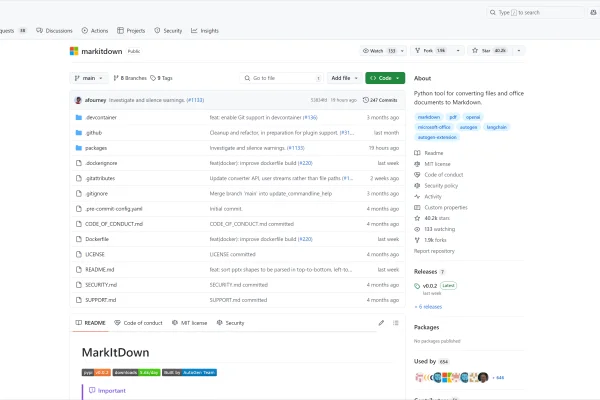Open the README.md file name
Image resolution: width=600 pixels, height=400 pixels.
click(x=99, y=269)
